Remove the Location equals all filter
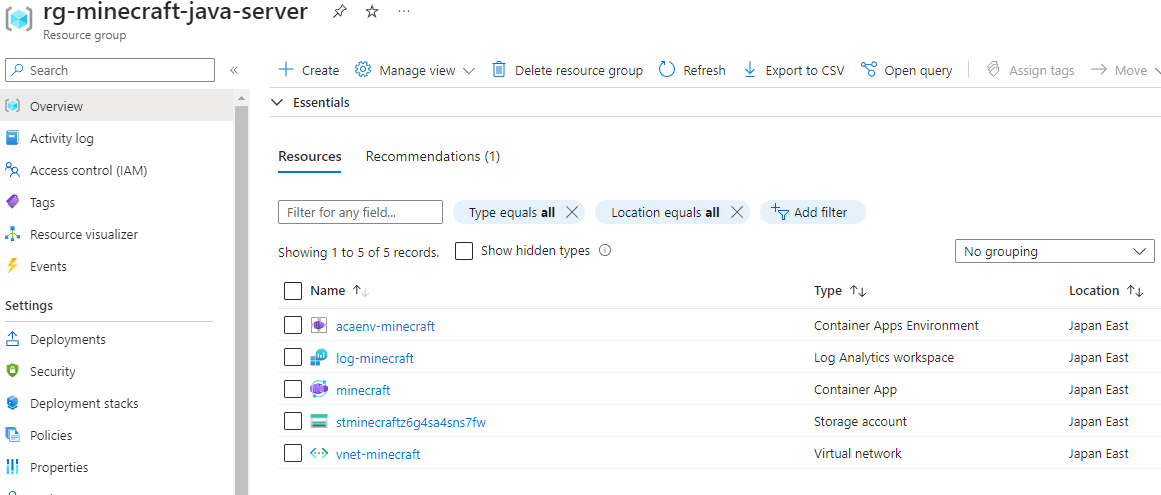 (x=736, y=212)
